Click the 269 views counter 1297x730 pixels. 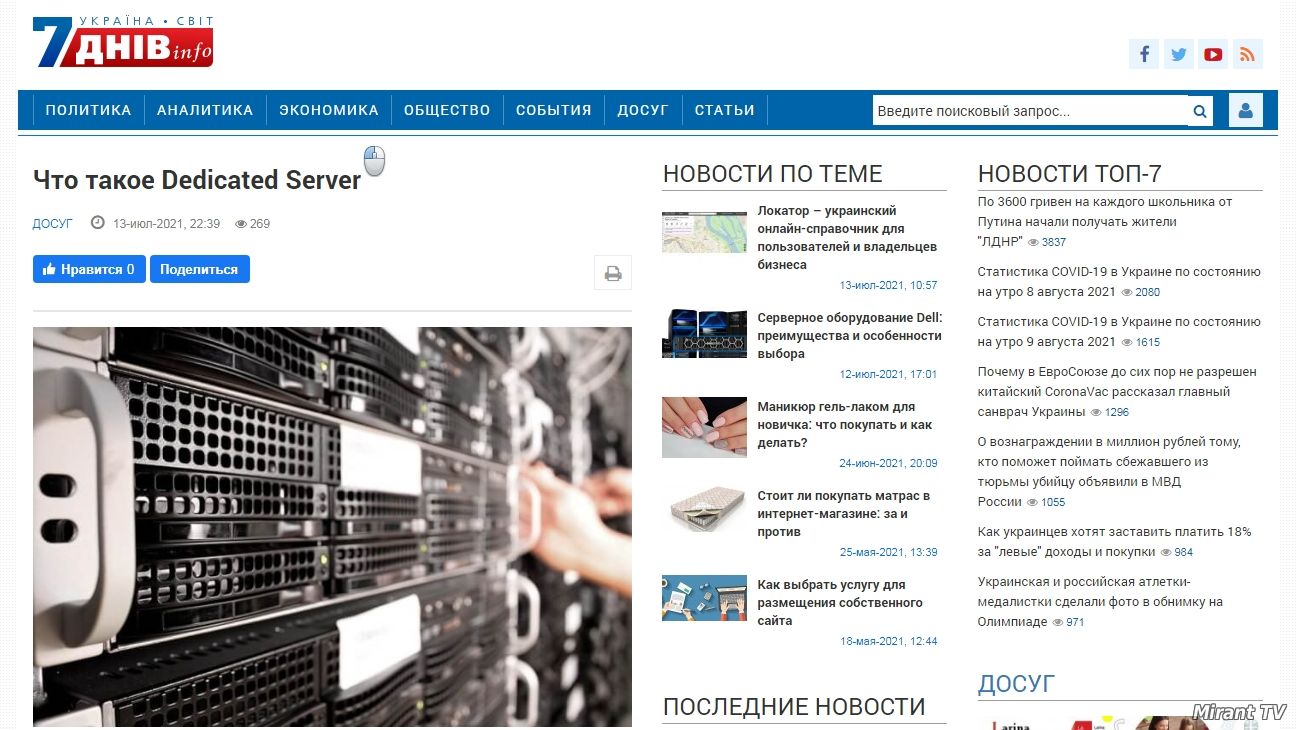[x=253, y=224]
